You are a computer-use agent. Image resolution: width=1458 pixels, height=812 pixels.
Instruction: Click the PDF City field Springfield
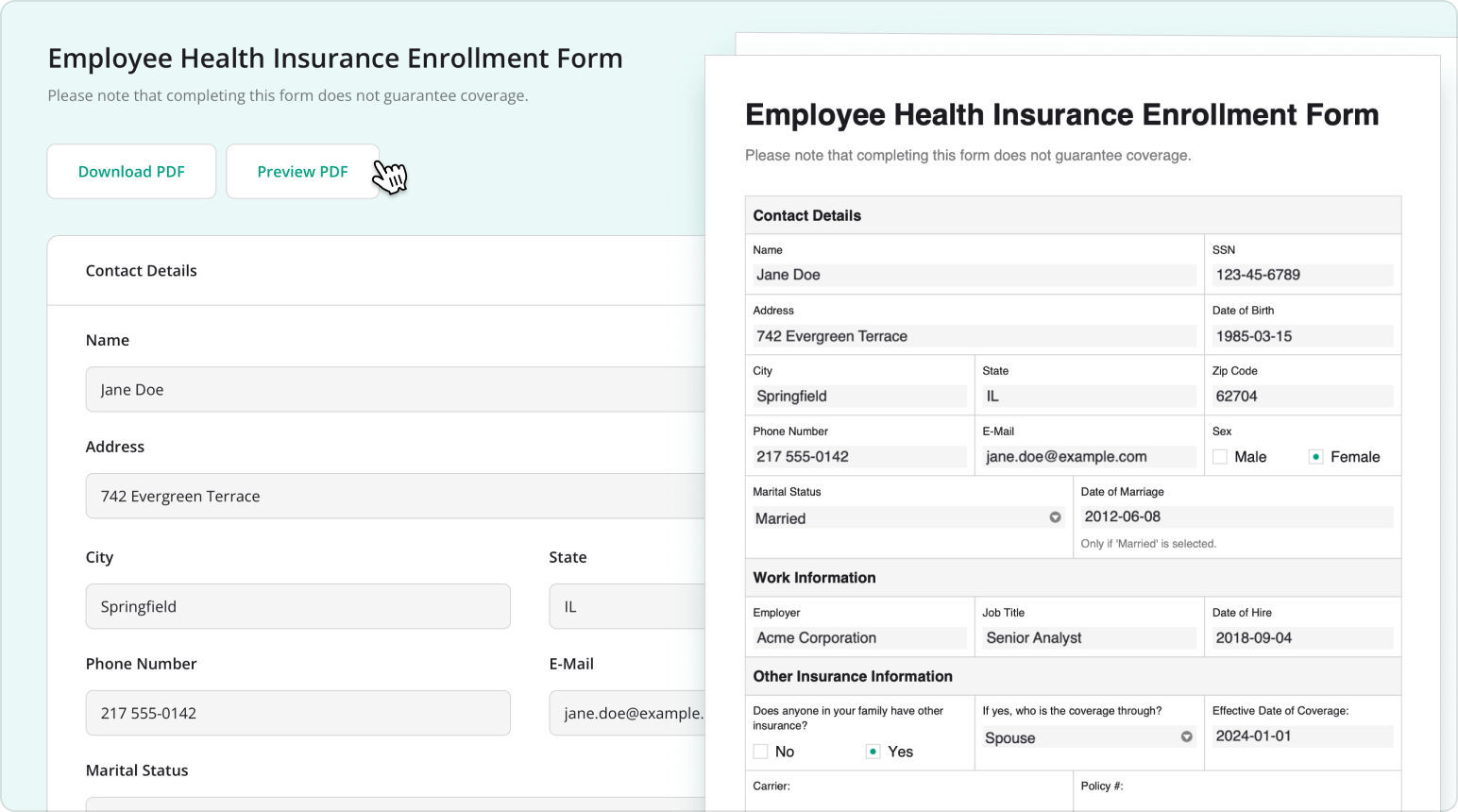point(859,397)
